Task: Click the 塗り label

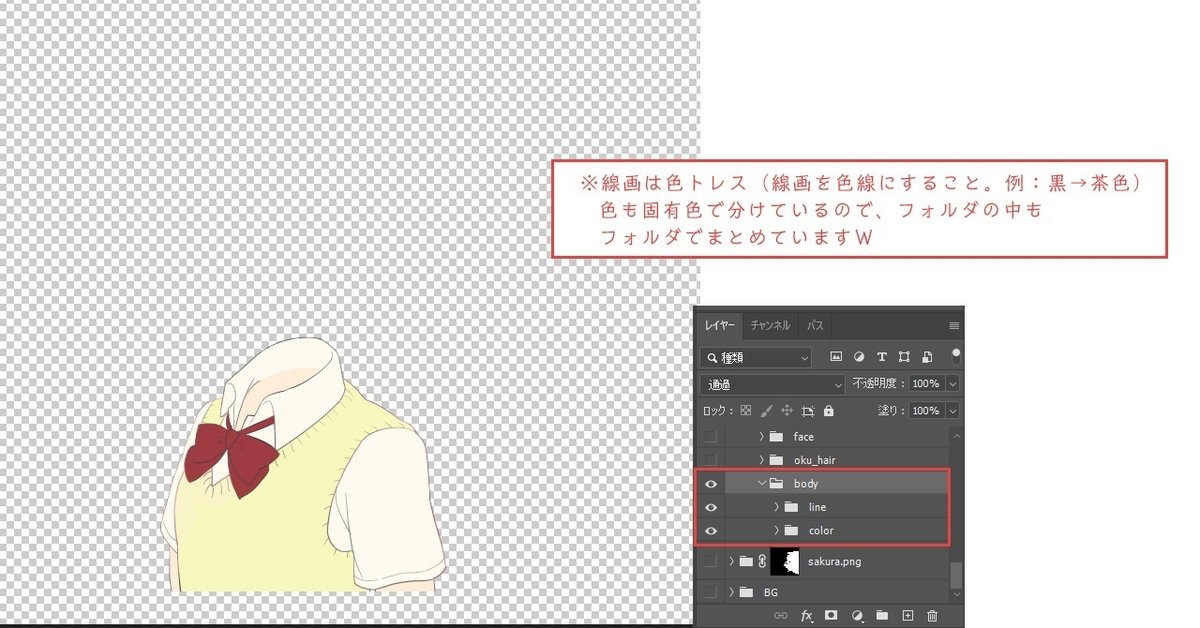Action: pyautogui.click(x=890, y=411)
